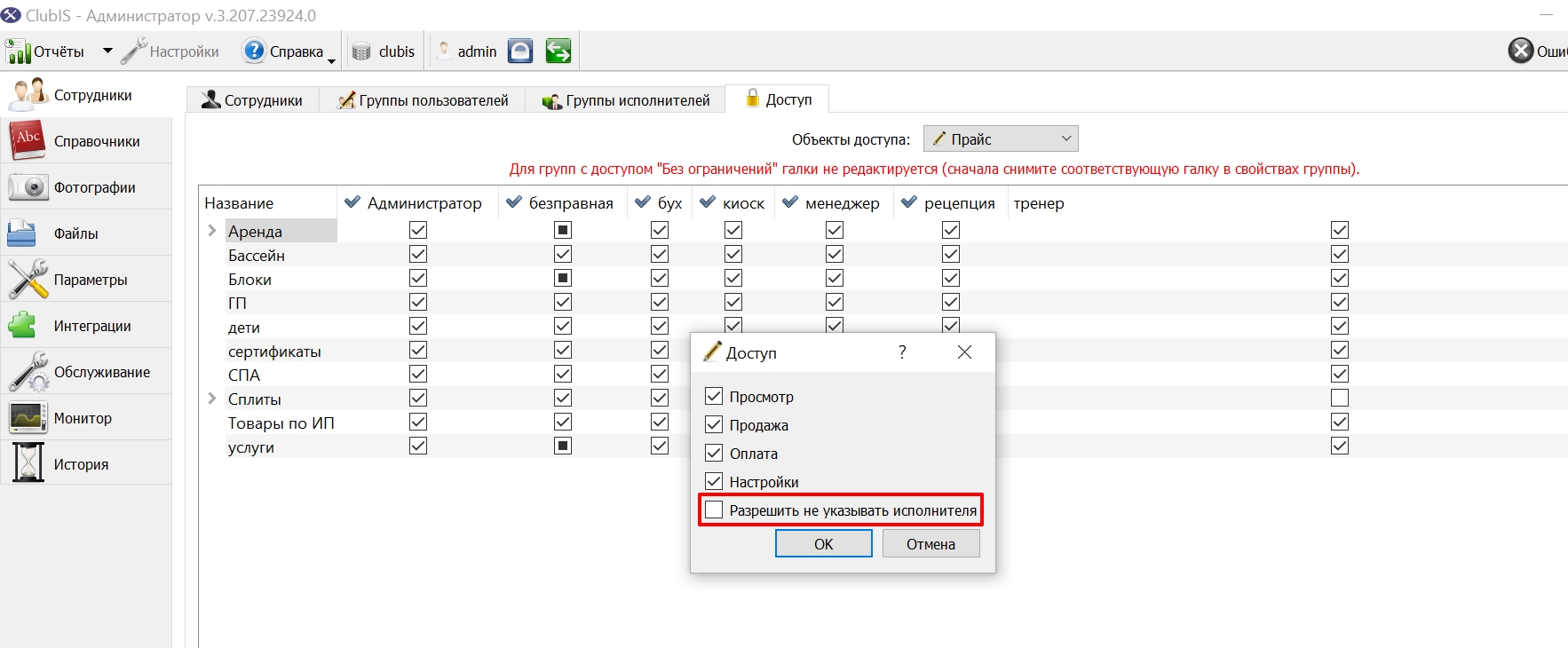The image size is (1568, 648).
Task: Open the Объекты доступа Прайс dropdown
Action: point(1001,138)
